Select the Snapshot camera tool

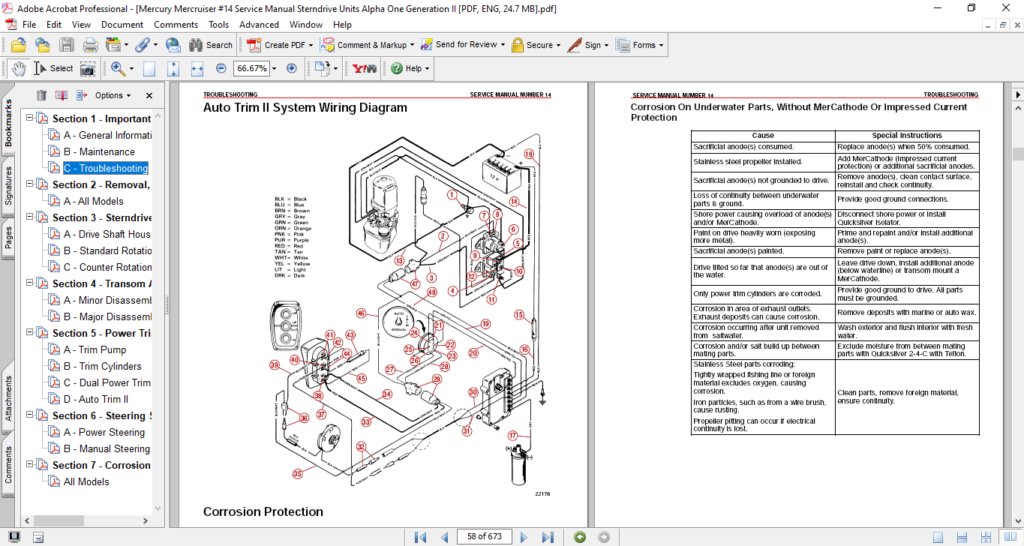(88, 68)
